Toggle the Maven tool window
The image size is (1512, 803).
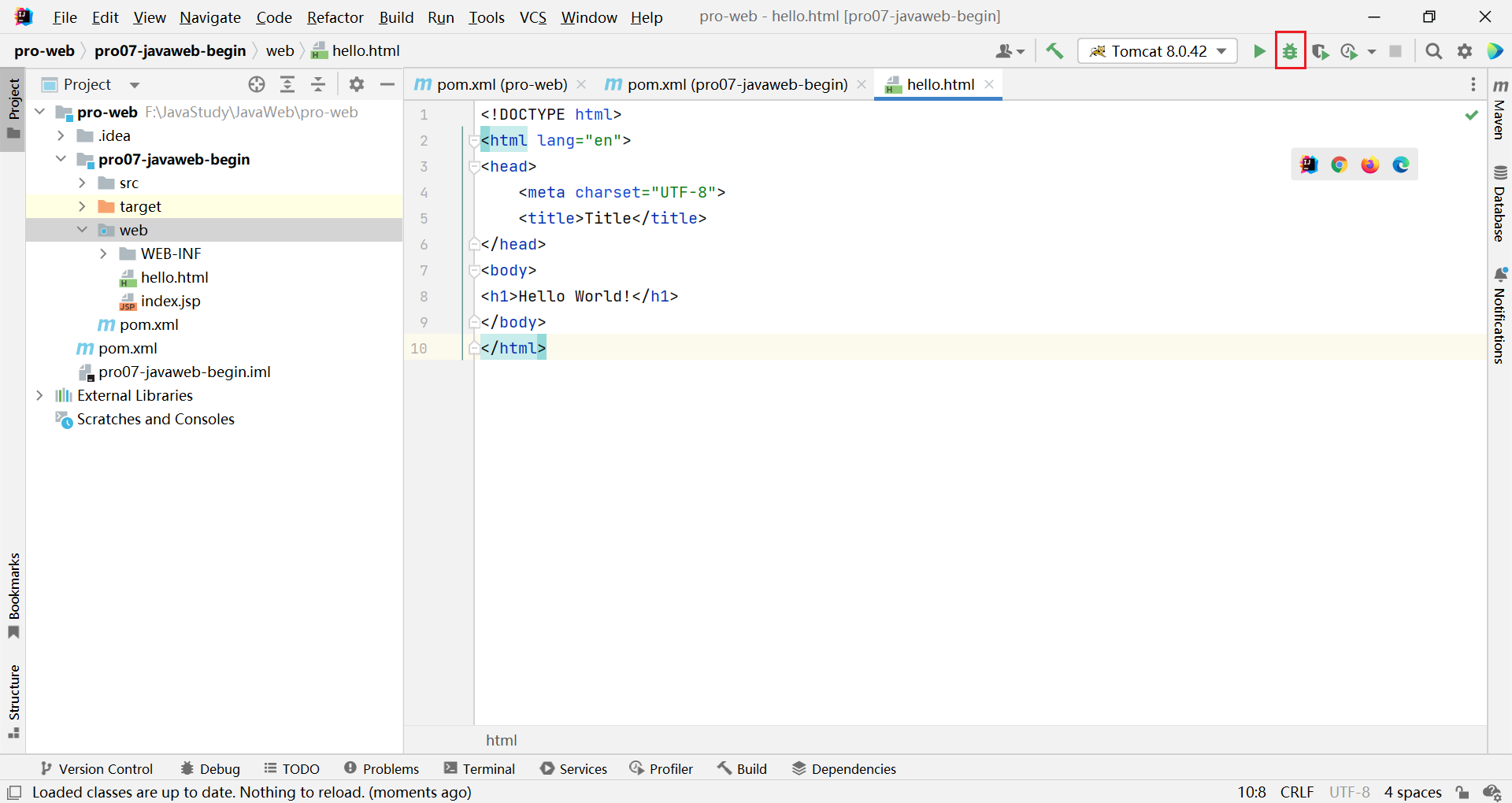1500,109
